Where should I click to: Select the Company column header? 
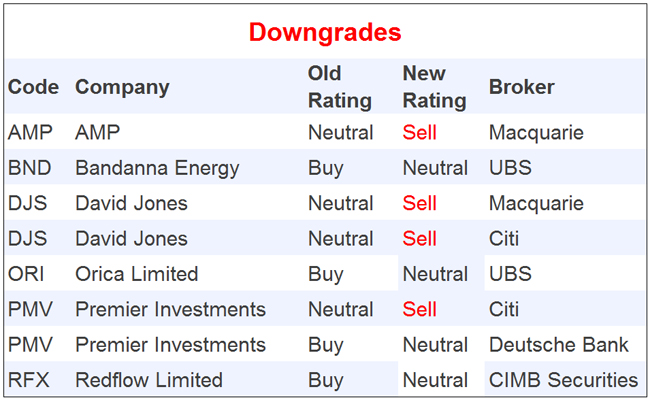(x=122, y=87)
